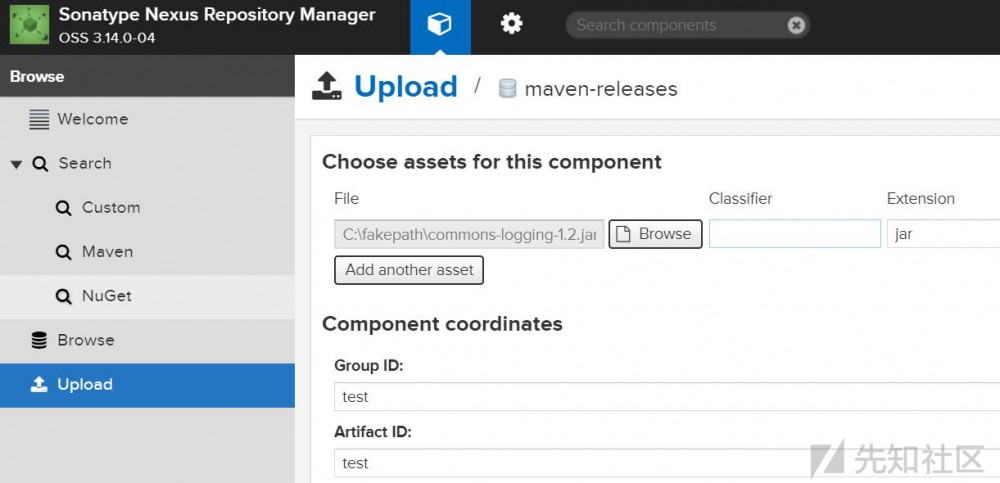Click the Artifact ID input field

pyautogui.click(x=667, y=463)
